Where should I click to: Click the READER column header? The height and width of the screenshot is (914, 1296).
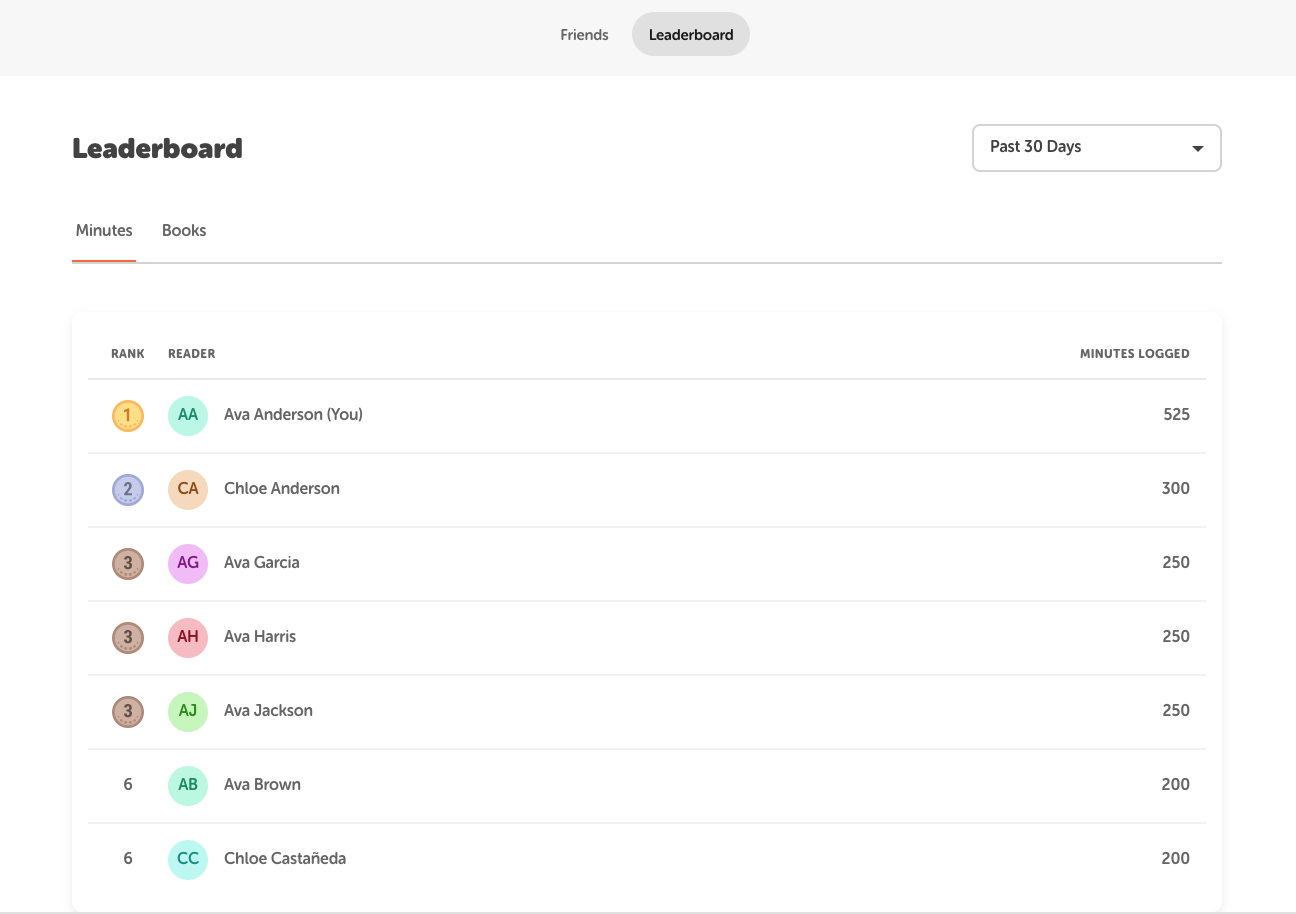(x=192, y=354)
